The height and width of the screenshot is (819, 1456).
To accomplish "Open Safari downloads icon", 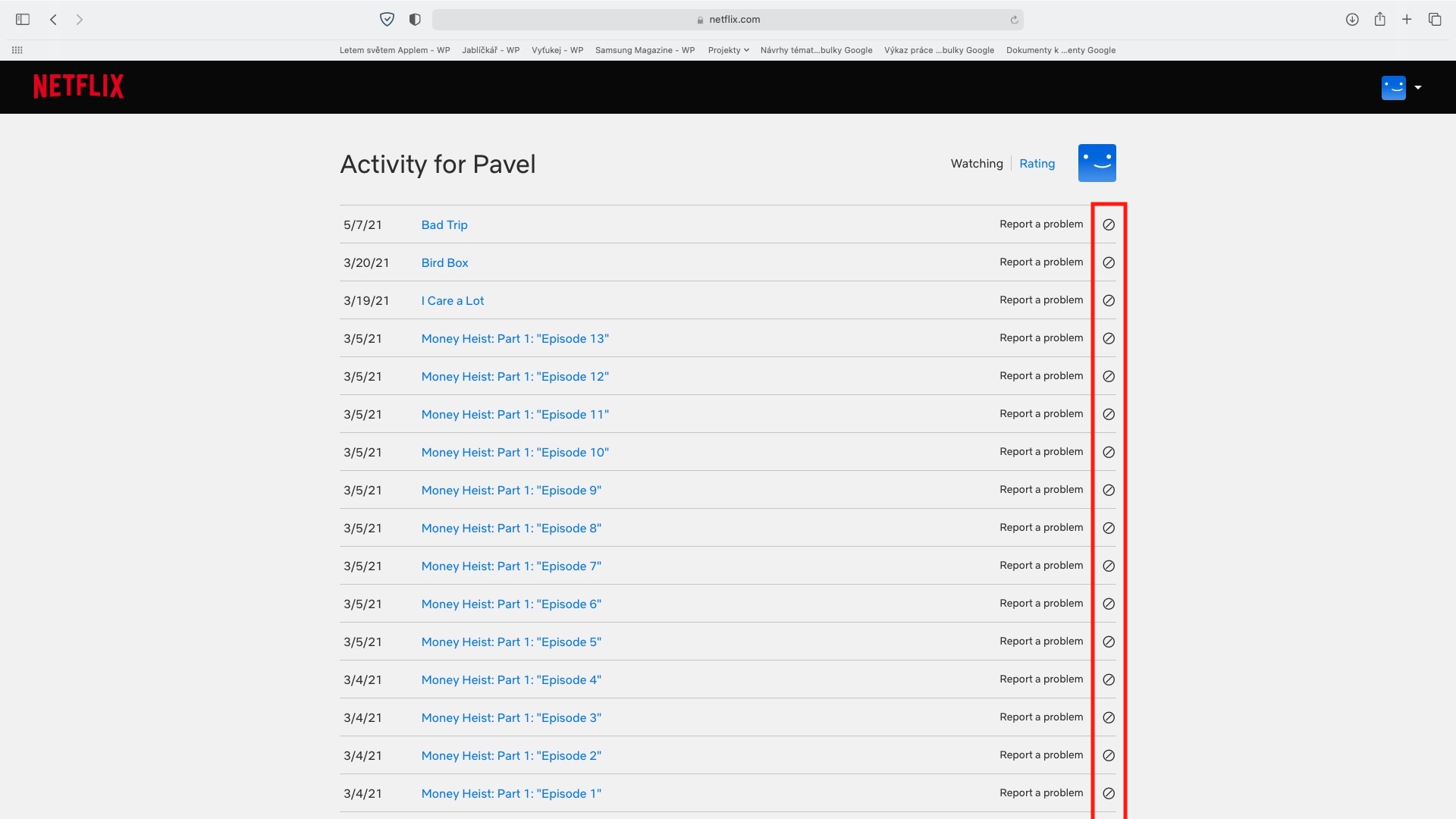I will pos(1351,20).
